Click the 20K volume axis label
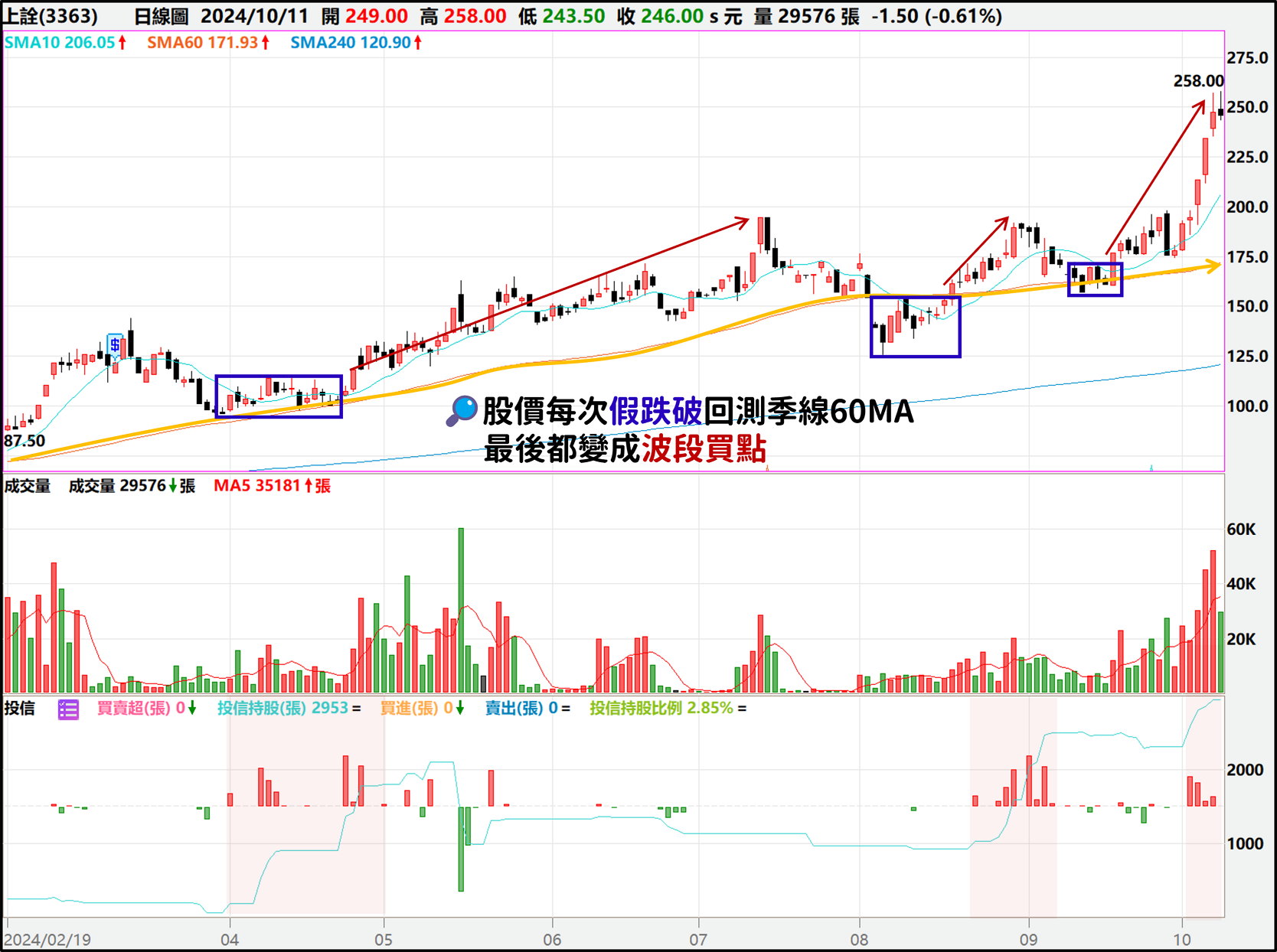1277x952 pixels. [1241, 639]
